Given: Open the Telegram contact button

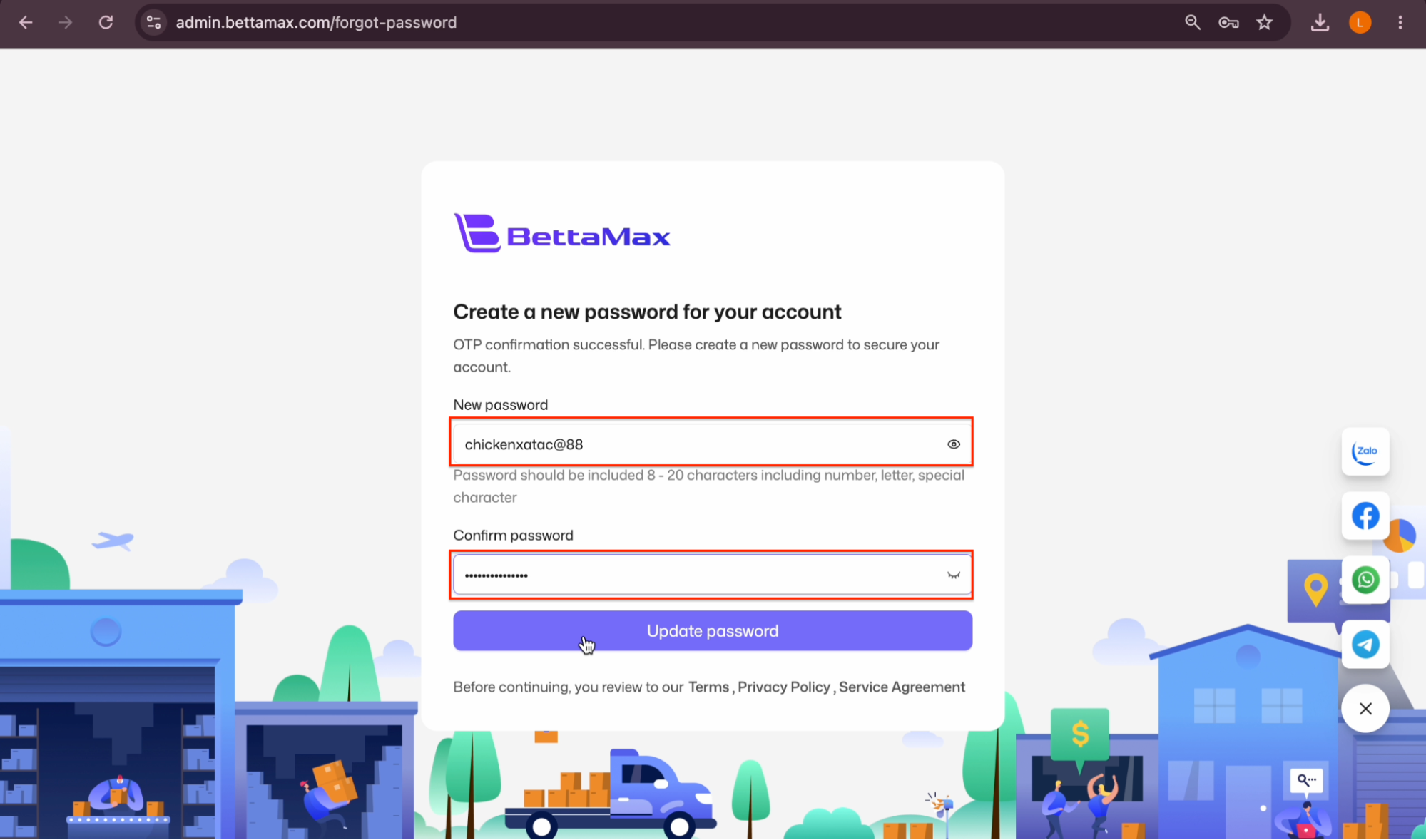Looking at the screenshot, I should [x=1365, y=644].
